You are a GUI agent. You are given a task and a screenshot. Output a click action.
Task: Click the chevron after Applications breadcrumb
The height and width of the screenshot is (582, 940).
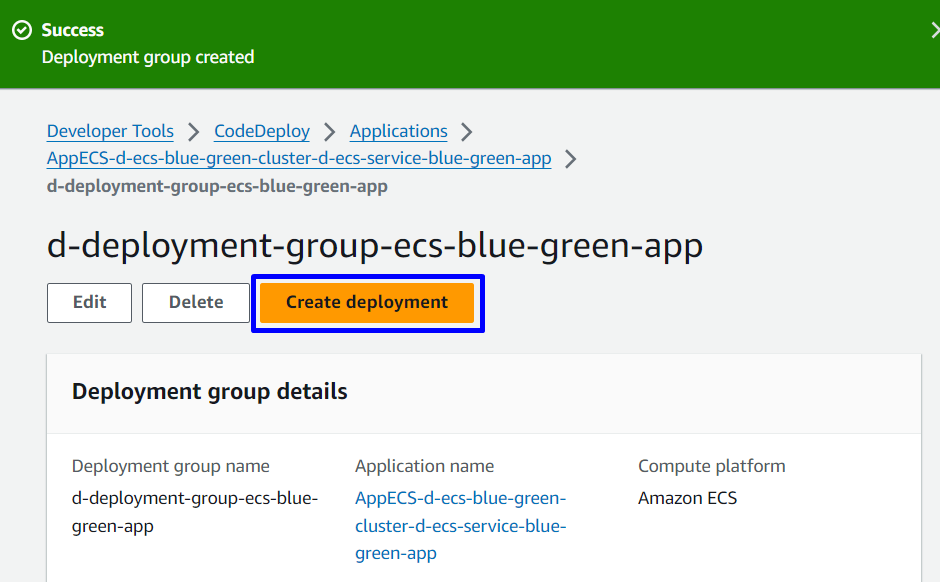coord(466,132)
